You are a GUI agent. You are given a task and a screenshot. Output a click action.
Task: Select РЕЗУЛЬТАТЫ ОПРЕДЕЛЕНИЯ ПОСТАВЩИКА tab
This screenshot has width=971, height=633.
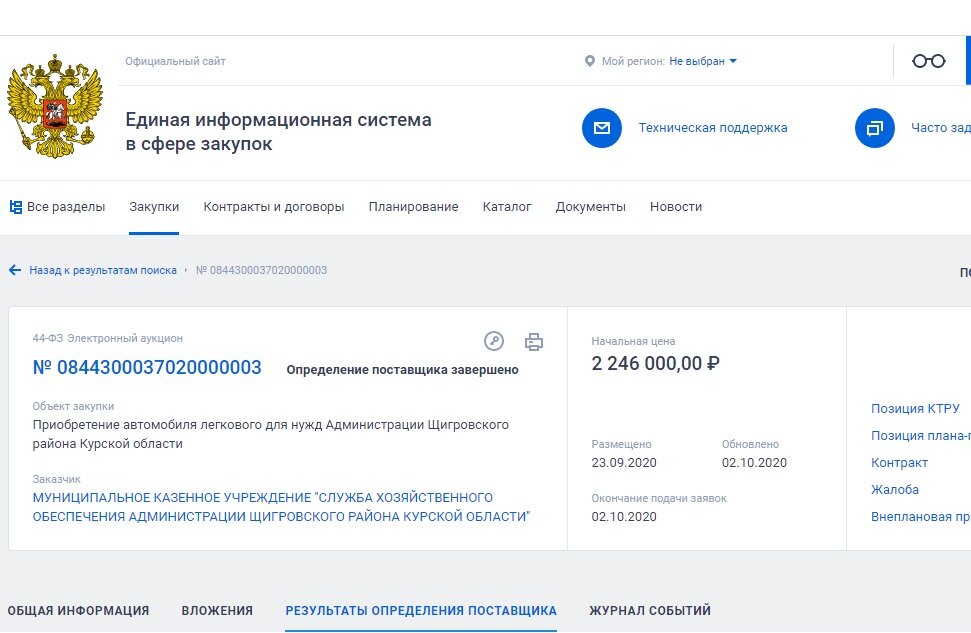[421, 611]
